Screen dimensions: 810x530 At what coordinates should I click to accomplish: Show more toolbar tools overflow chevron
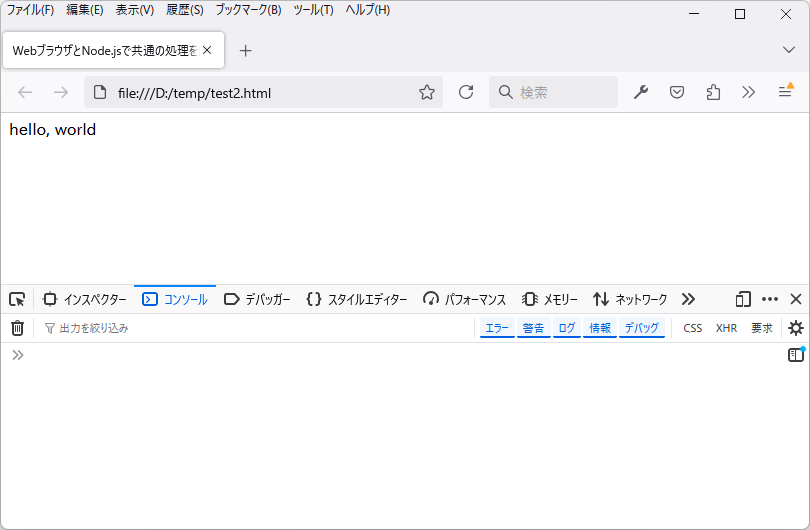pos(749,92)
